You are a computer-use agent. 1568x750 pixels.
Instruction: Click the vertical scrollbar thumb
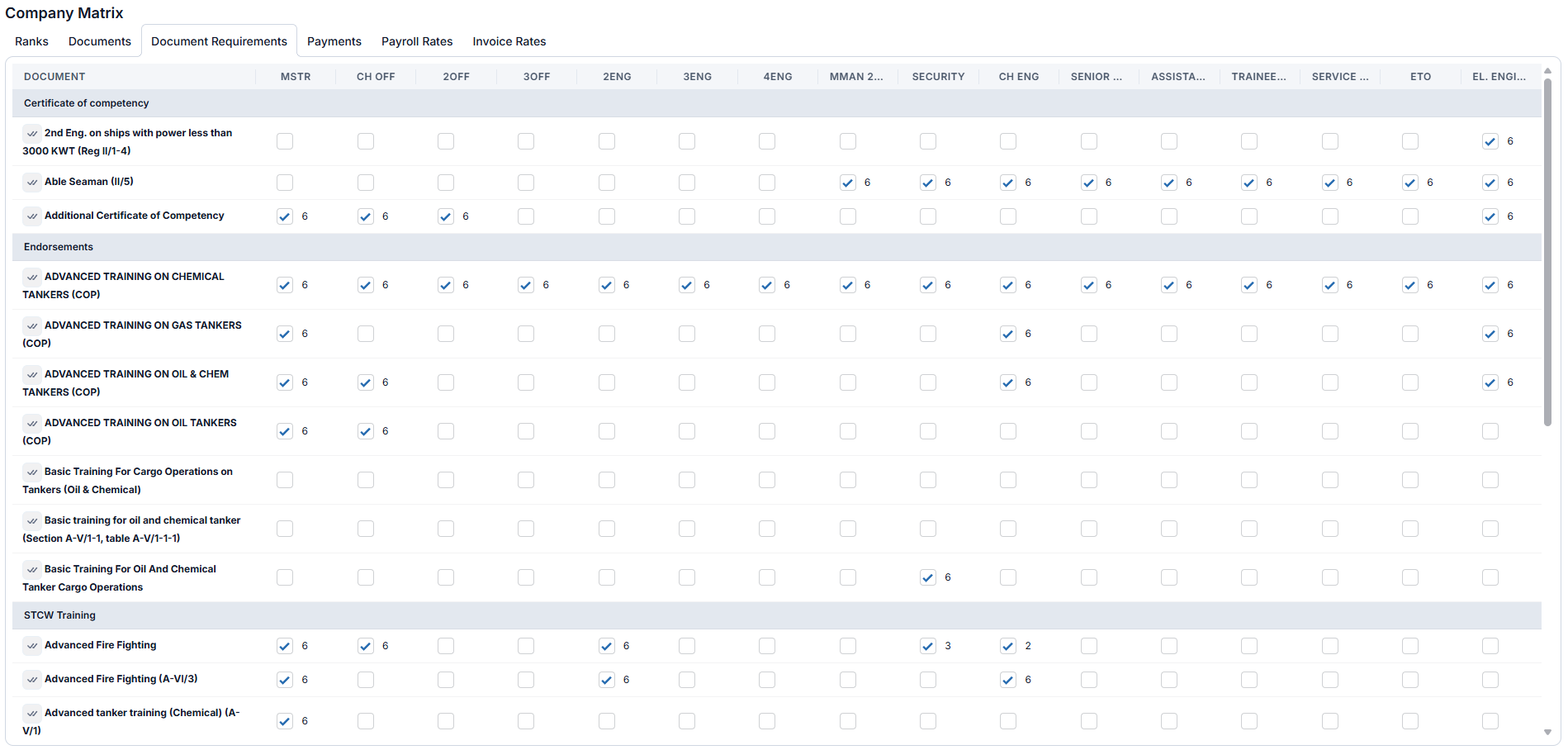pyautogui.click(x=1547, y=252)
